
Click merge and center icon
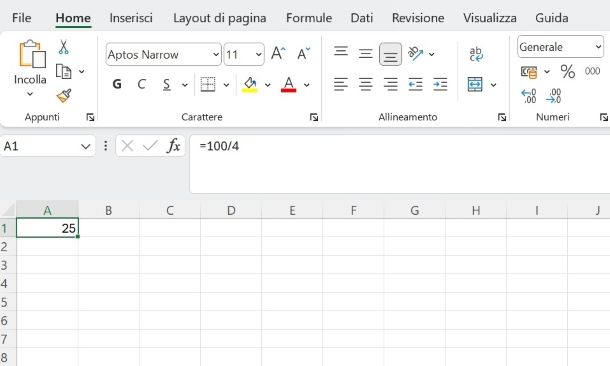(x=475, y=84)
